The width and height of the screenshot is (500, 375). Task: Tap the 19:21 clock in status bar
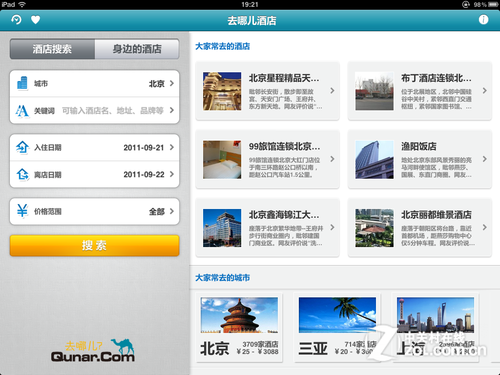click(250, 4)
